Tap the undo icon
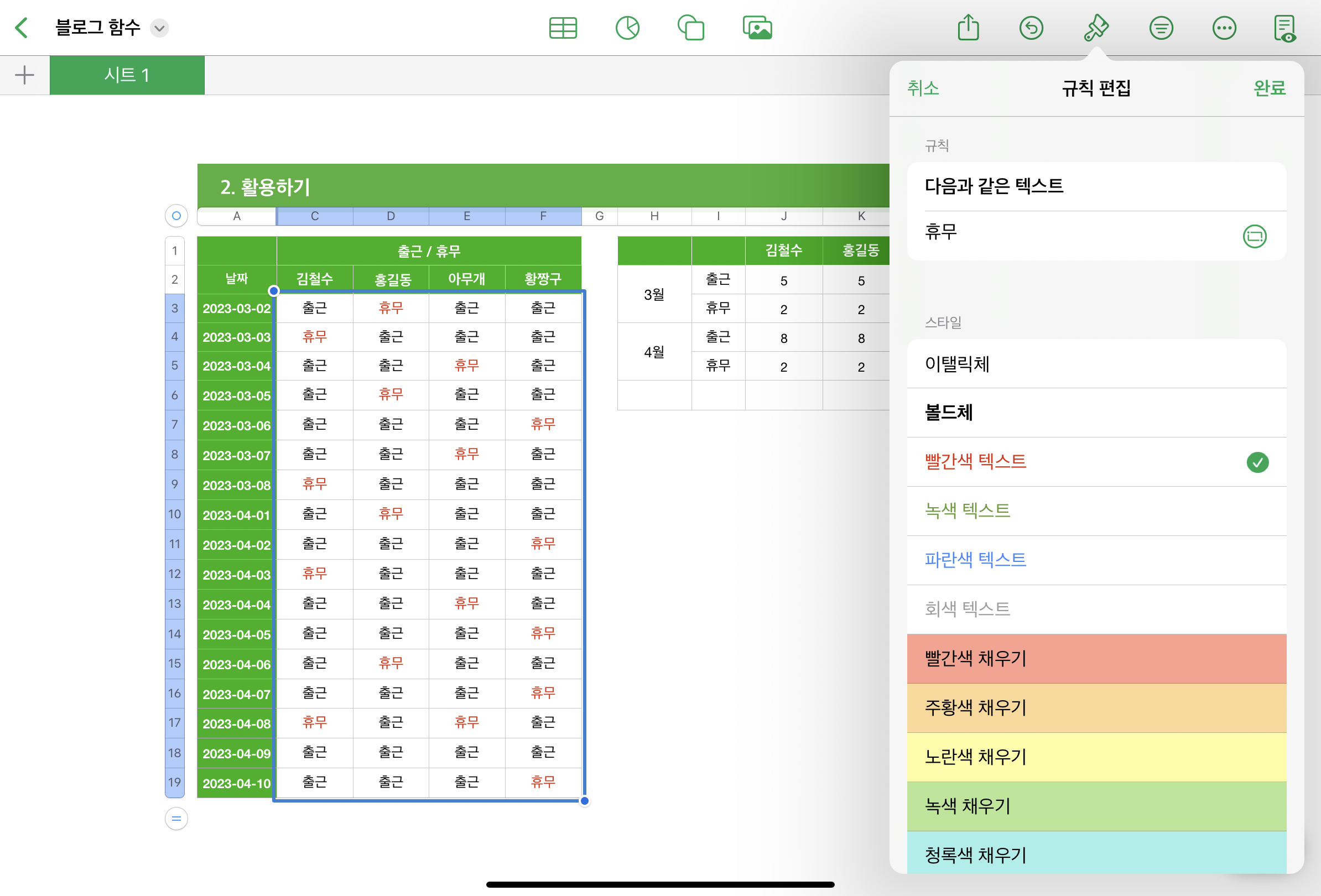 point(1031,28)
